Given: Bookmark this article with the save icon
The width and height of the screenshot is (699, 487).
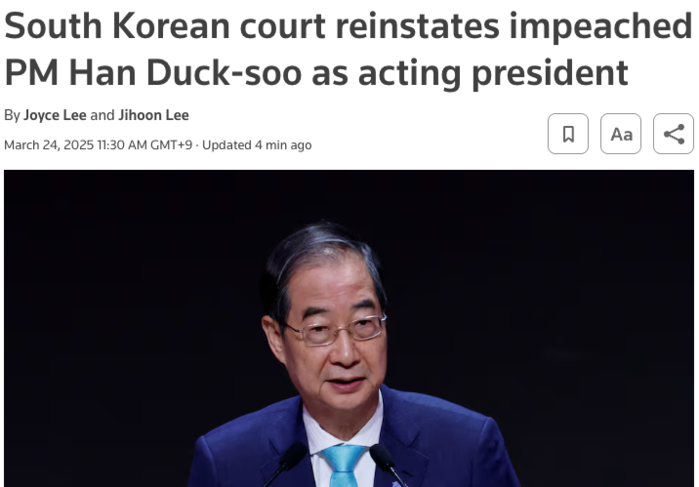Looking at the screenshot, I should [568, 134].
